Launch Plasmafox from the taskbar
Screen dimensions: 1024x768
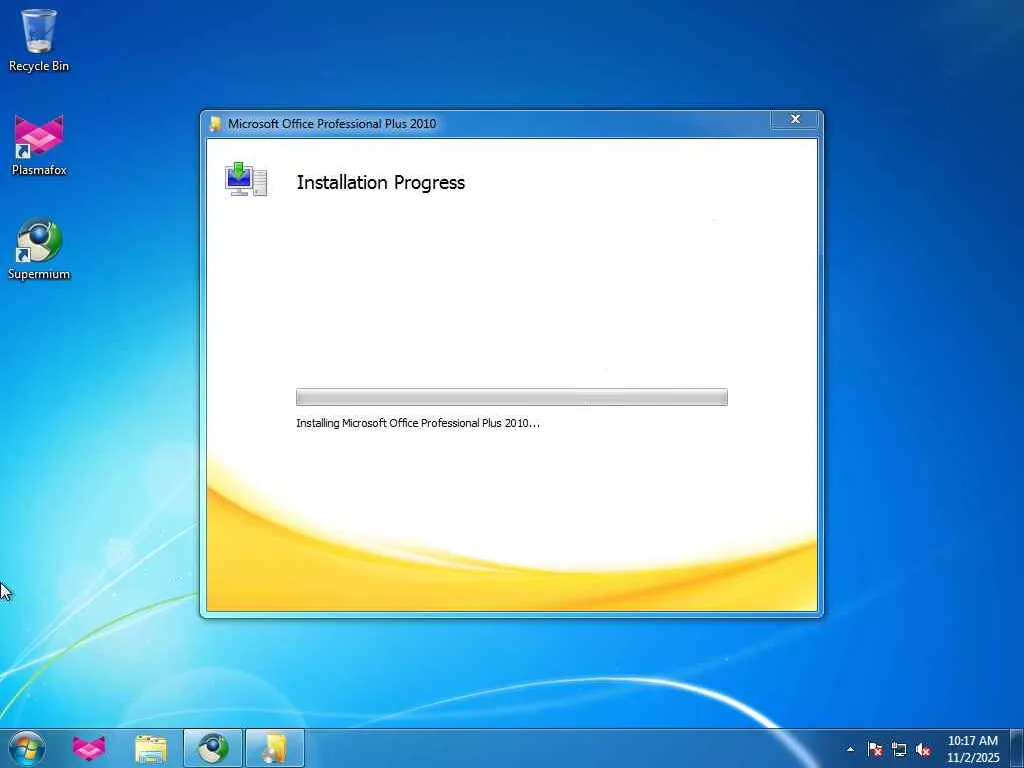pos(89,748)
